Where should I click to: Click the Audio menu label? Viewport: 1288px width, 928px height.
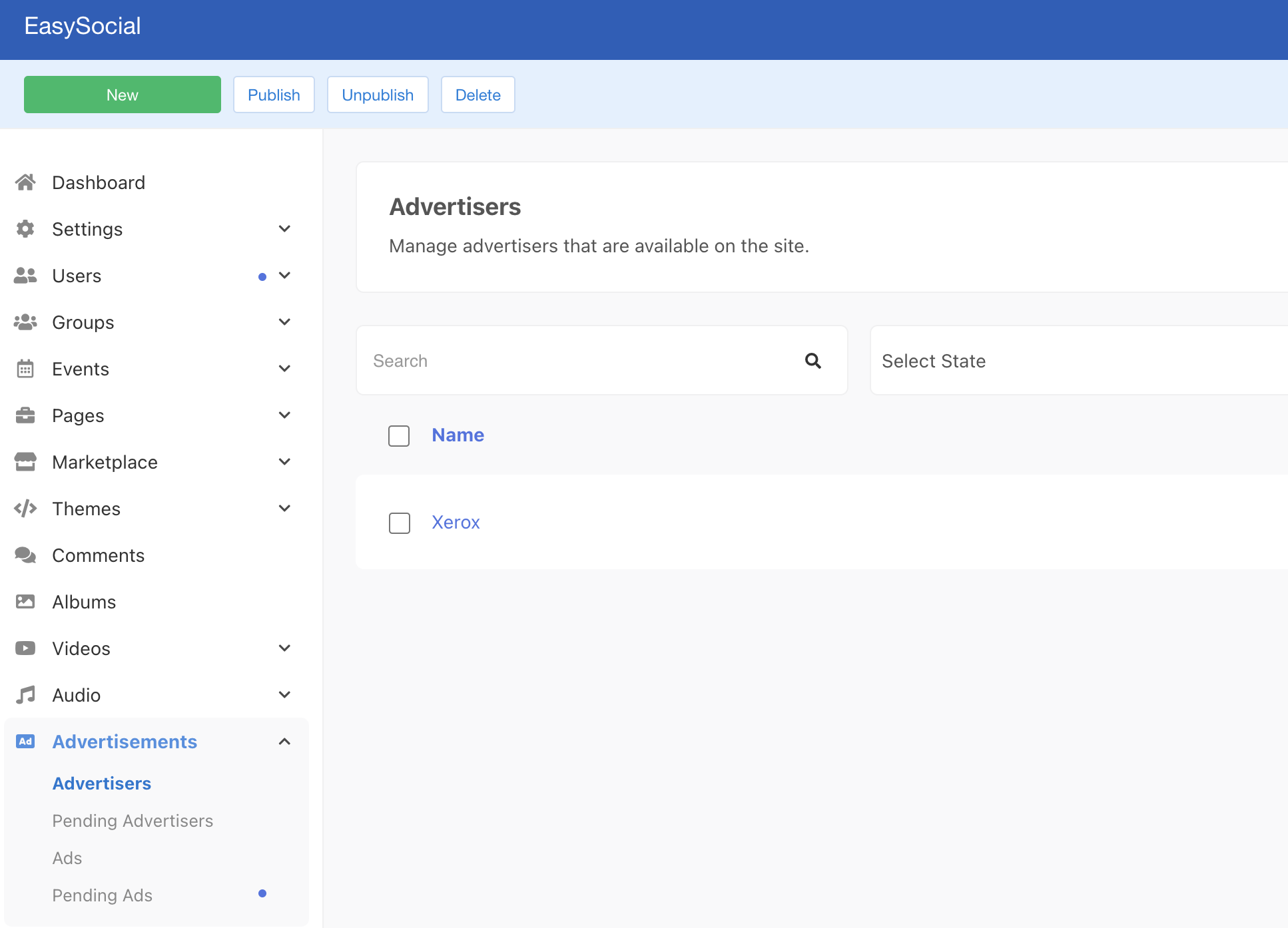pyautogui.click(x=77, y=695)
